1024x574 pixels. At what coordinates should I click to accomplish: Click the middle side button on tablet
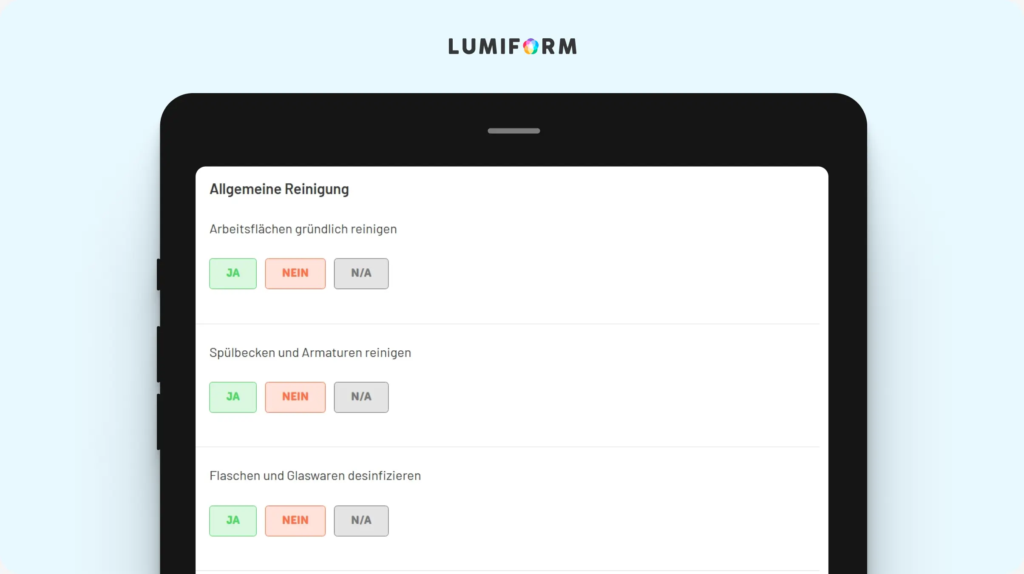159,354
